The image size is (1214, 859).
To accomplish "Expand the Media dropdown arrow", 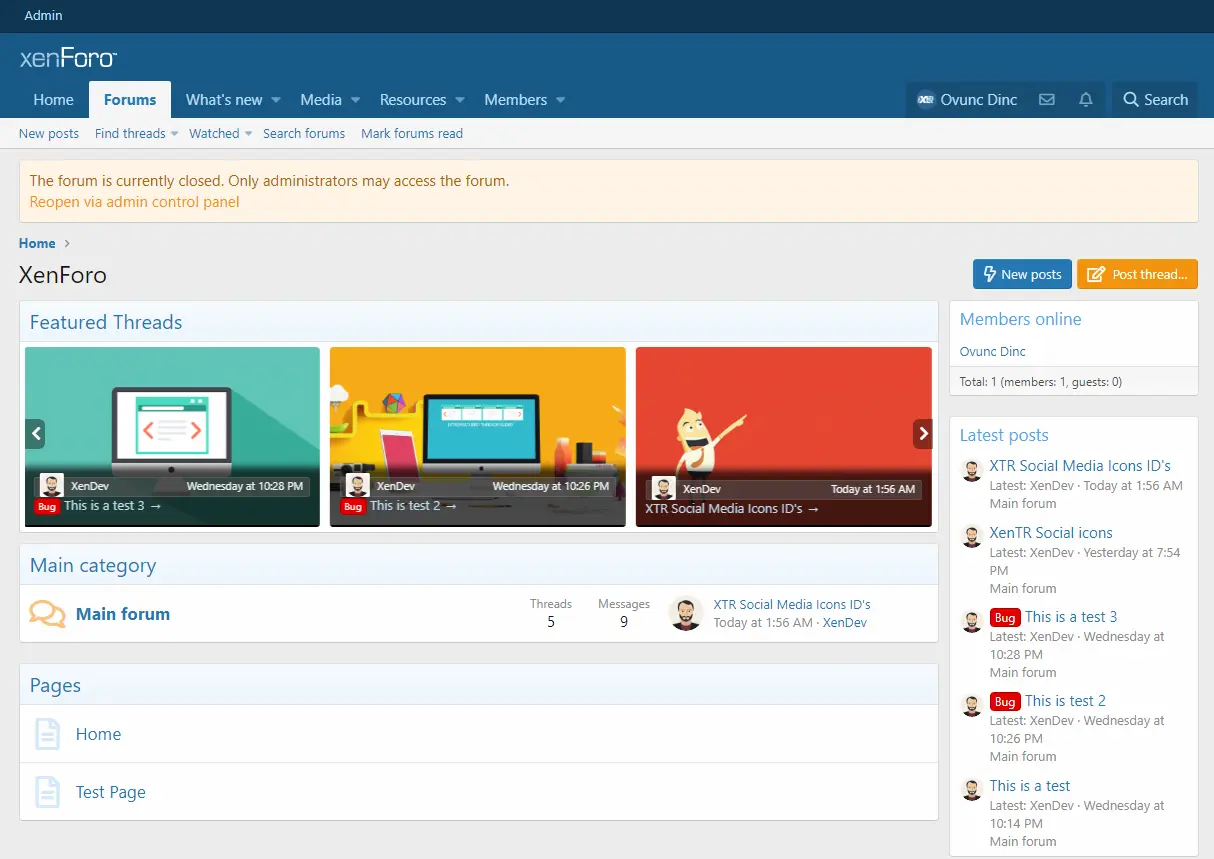I will pyautogui.click(x=355, y=100).
